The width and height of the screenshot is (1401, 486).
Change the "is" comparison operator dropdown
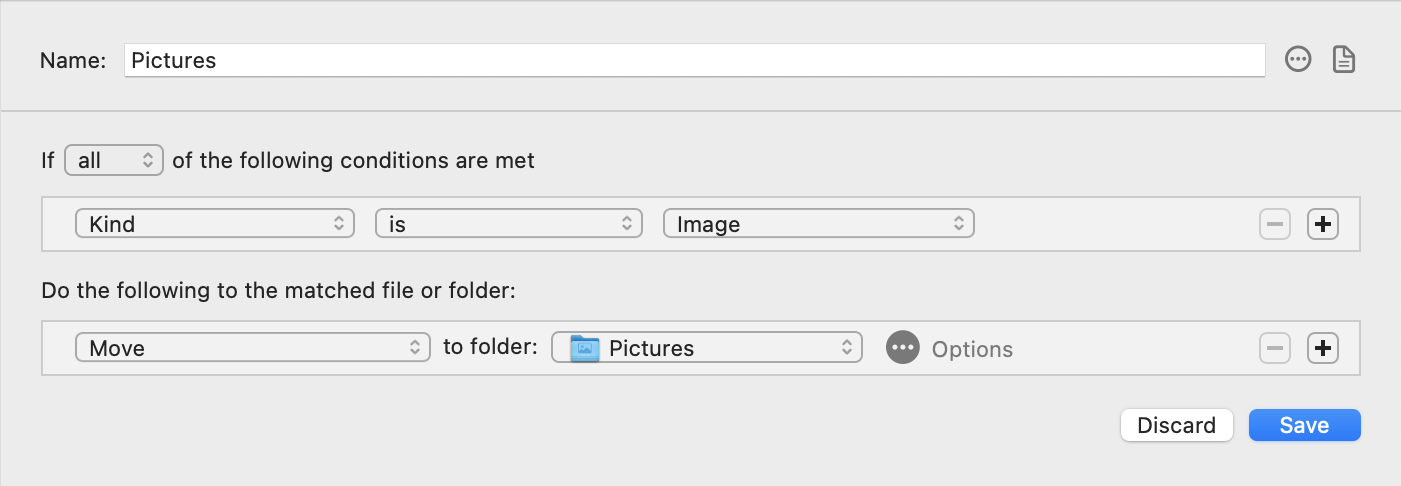(508, 224)
